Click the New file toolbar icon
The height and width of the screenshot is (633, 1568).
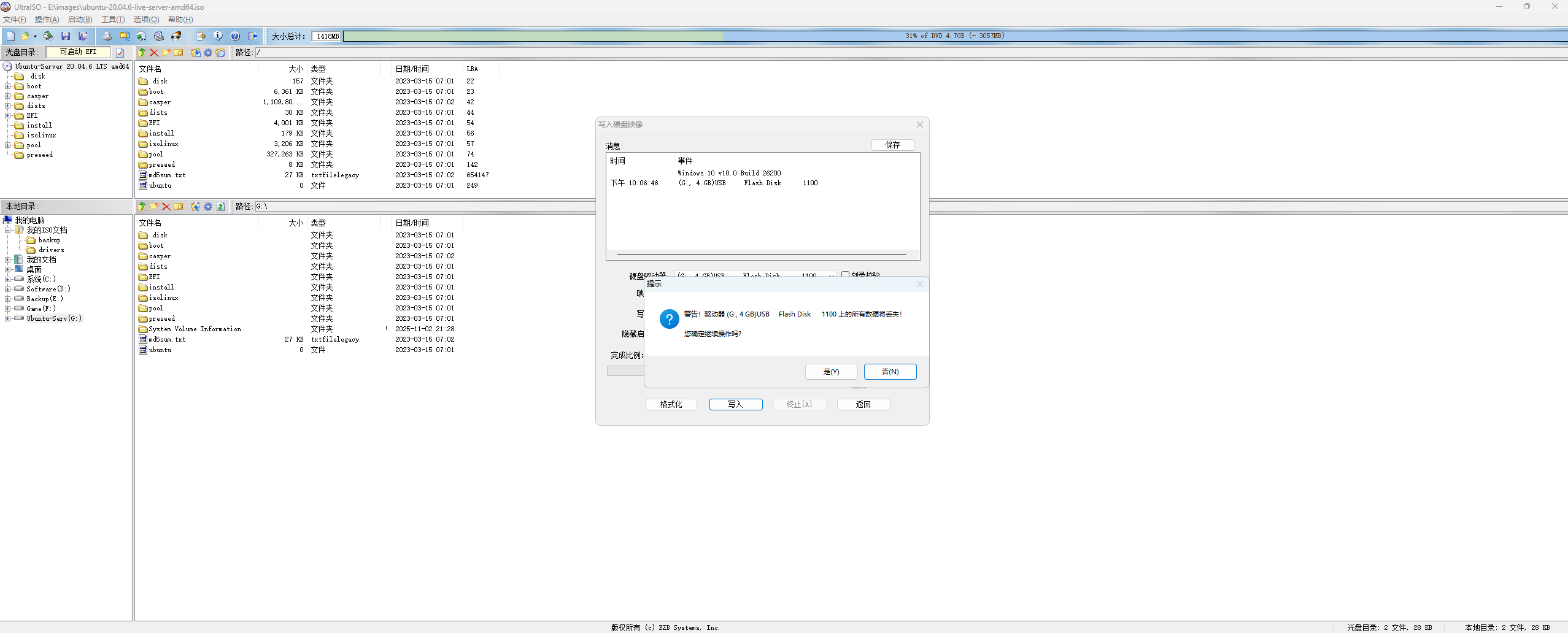(x=10, y=36)
